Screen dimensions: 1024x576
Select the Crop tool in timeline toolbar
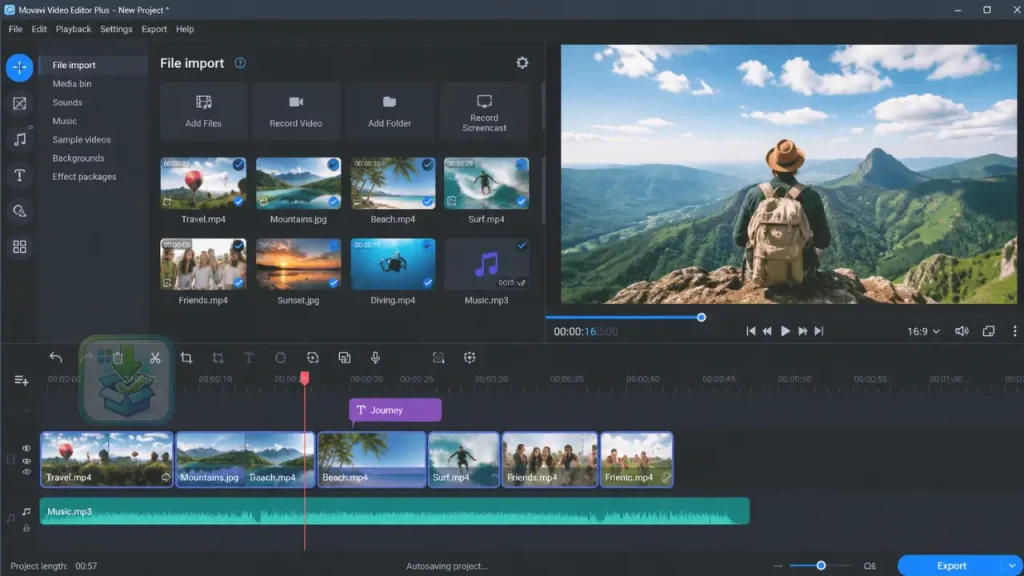[186, 358]
